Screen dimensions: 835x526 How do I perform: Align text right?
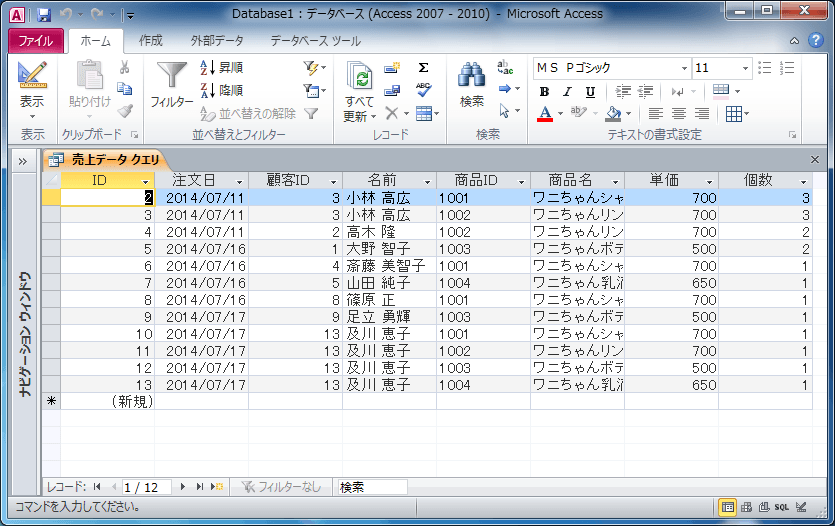[x=702, y=113]
